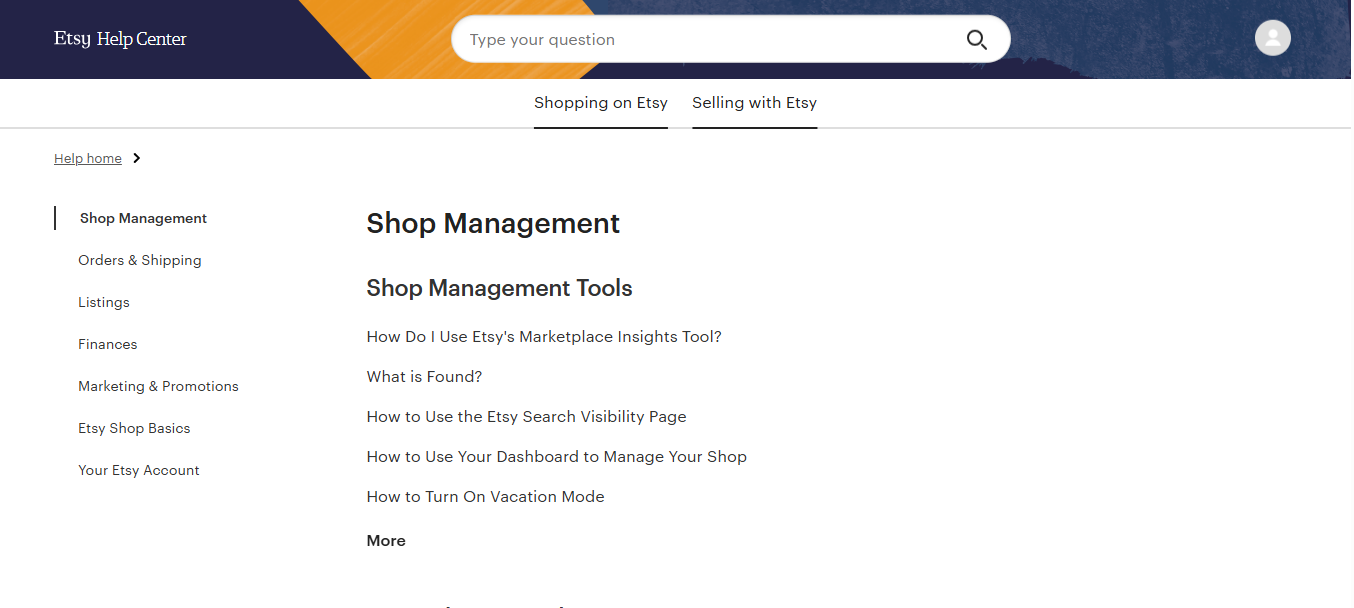
Task: Open the user profile avatar
Action: pos(1272,38)
